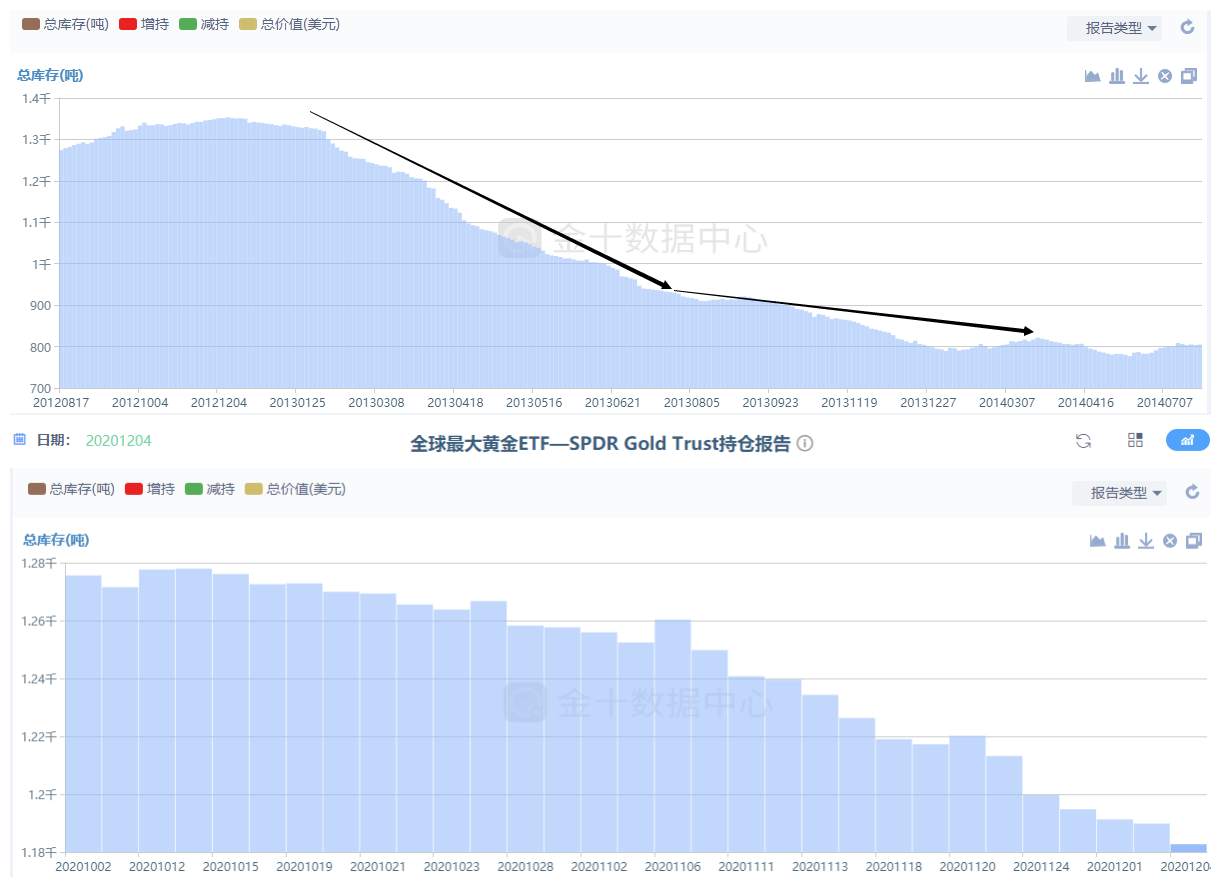Screen dimensions: 1221x887
Task: Toggle 增持 legend in lower chart
Action: 150,489
